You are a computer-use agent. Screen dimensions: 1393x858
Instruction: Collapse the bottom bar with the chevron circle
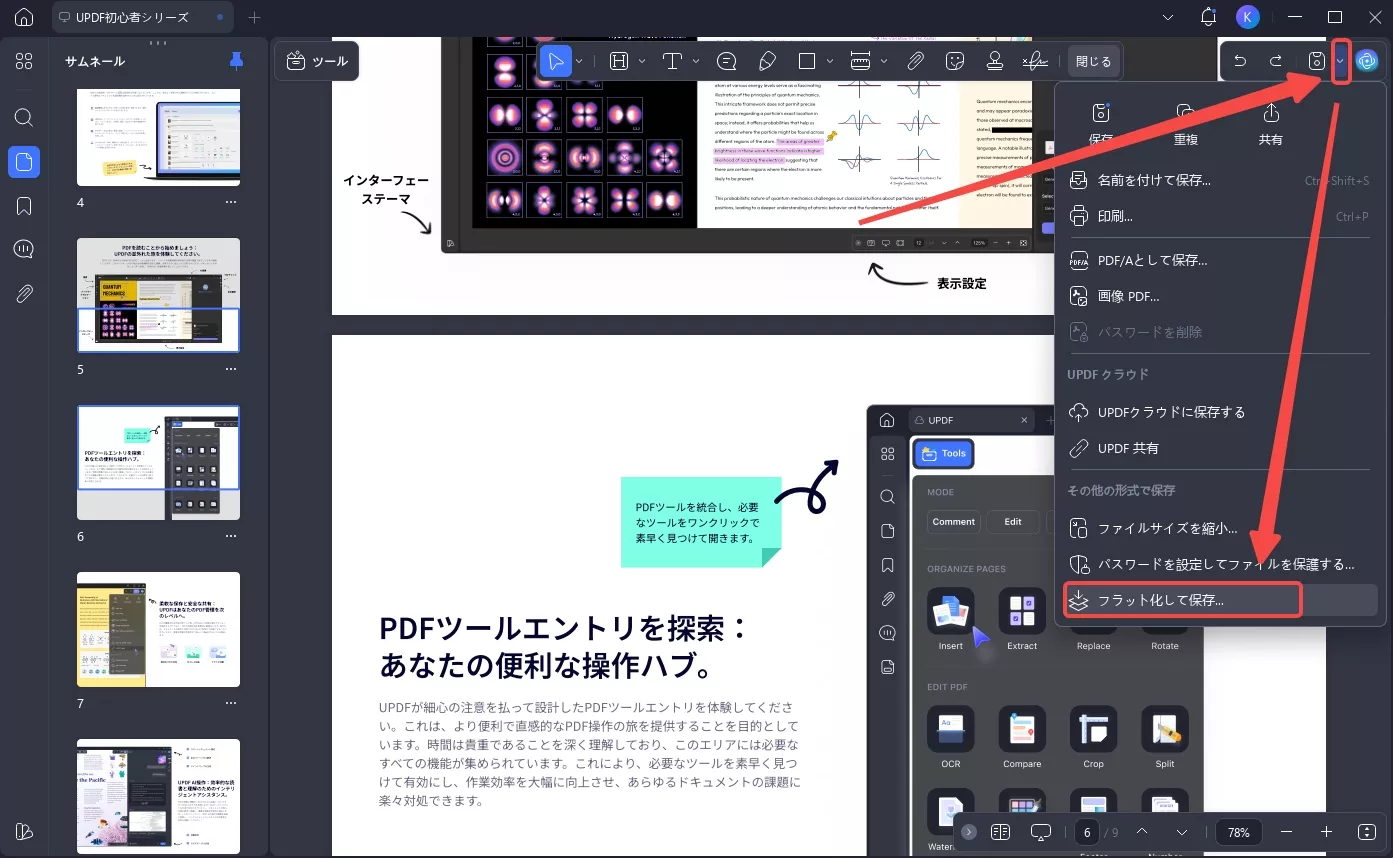tap(969, 832)
